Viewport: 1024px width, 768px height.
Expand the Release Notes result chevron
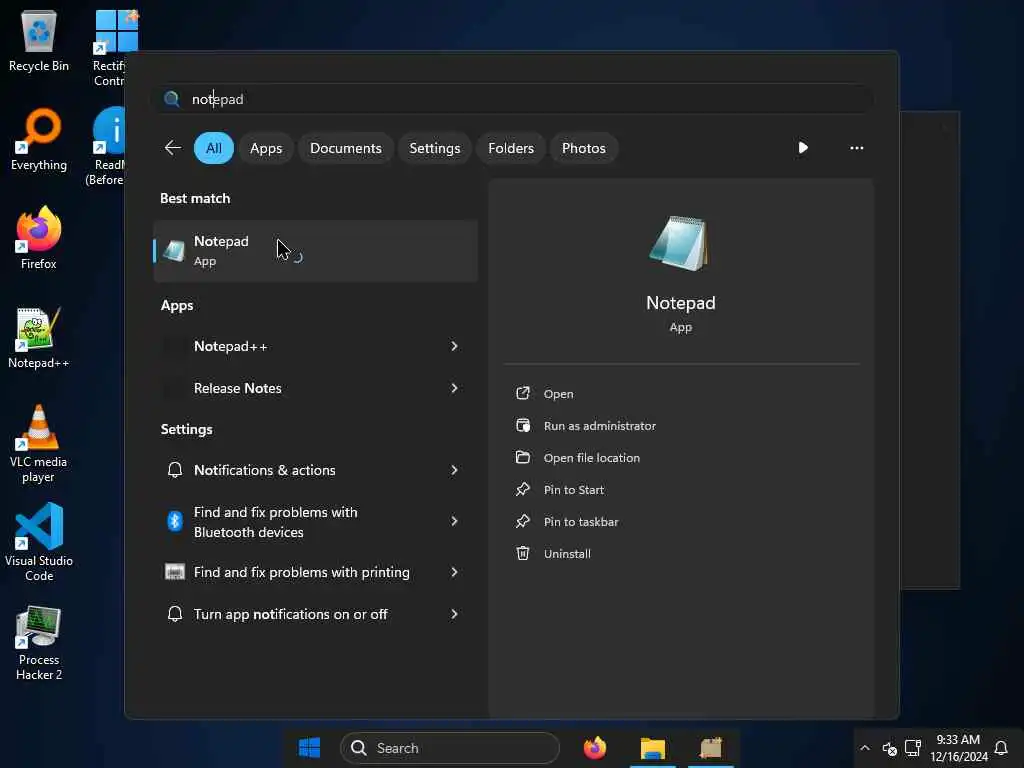click(454, 388)
